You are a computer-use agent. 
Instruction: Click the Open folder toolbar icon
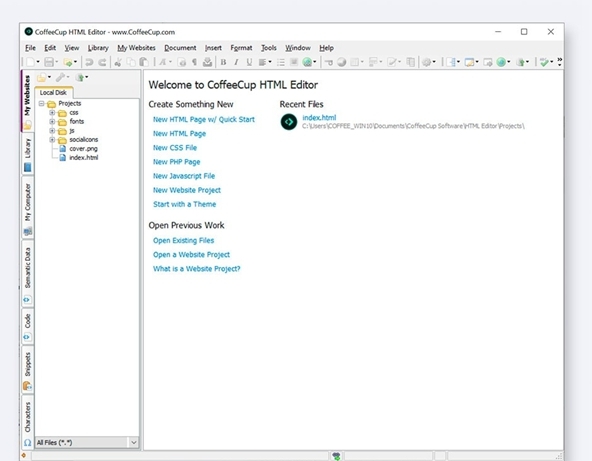pos(68,62)
